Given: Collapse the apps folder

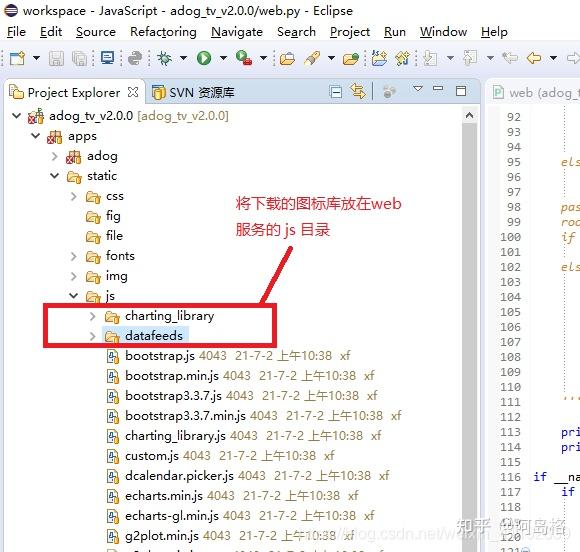Looking at the screenshot, I should pos(36,136).
